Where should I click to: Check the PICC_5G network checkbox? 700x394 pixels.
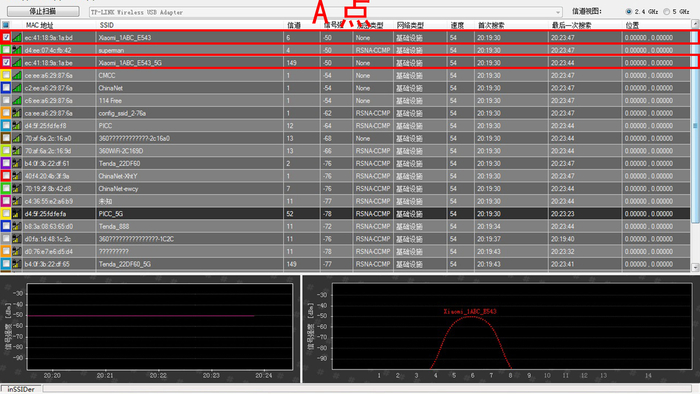[x=6, y=214]
